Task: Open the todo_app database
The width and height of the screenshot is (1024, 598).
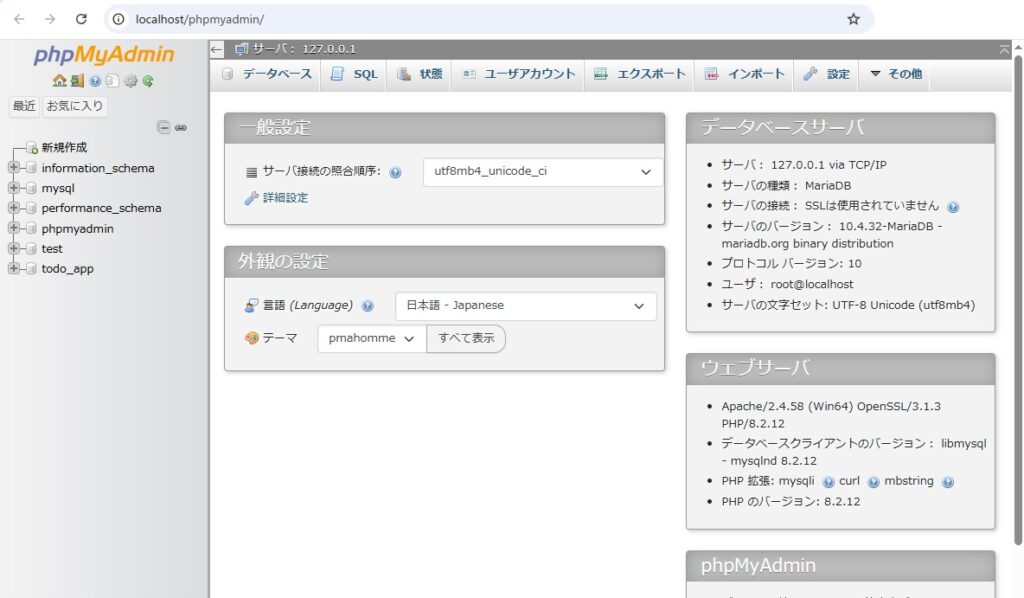Action: [x=67, y=268]
